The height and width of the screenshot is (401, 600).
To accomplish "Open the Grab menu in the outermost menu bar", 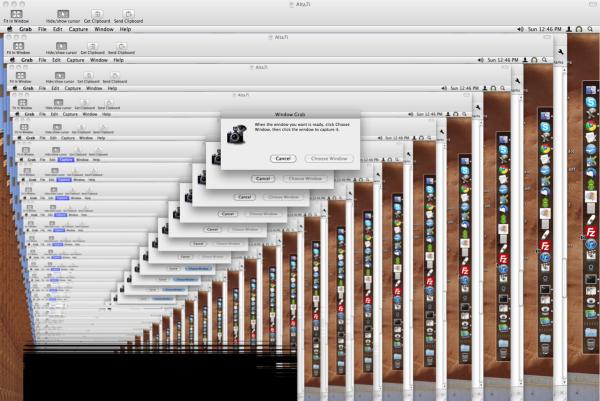I will 25,29.
